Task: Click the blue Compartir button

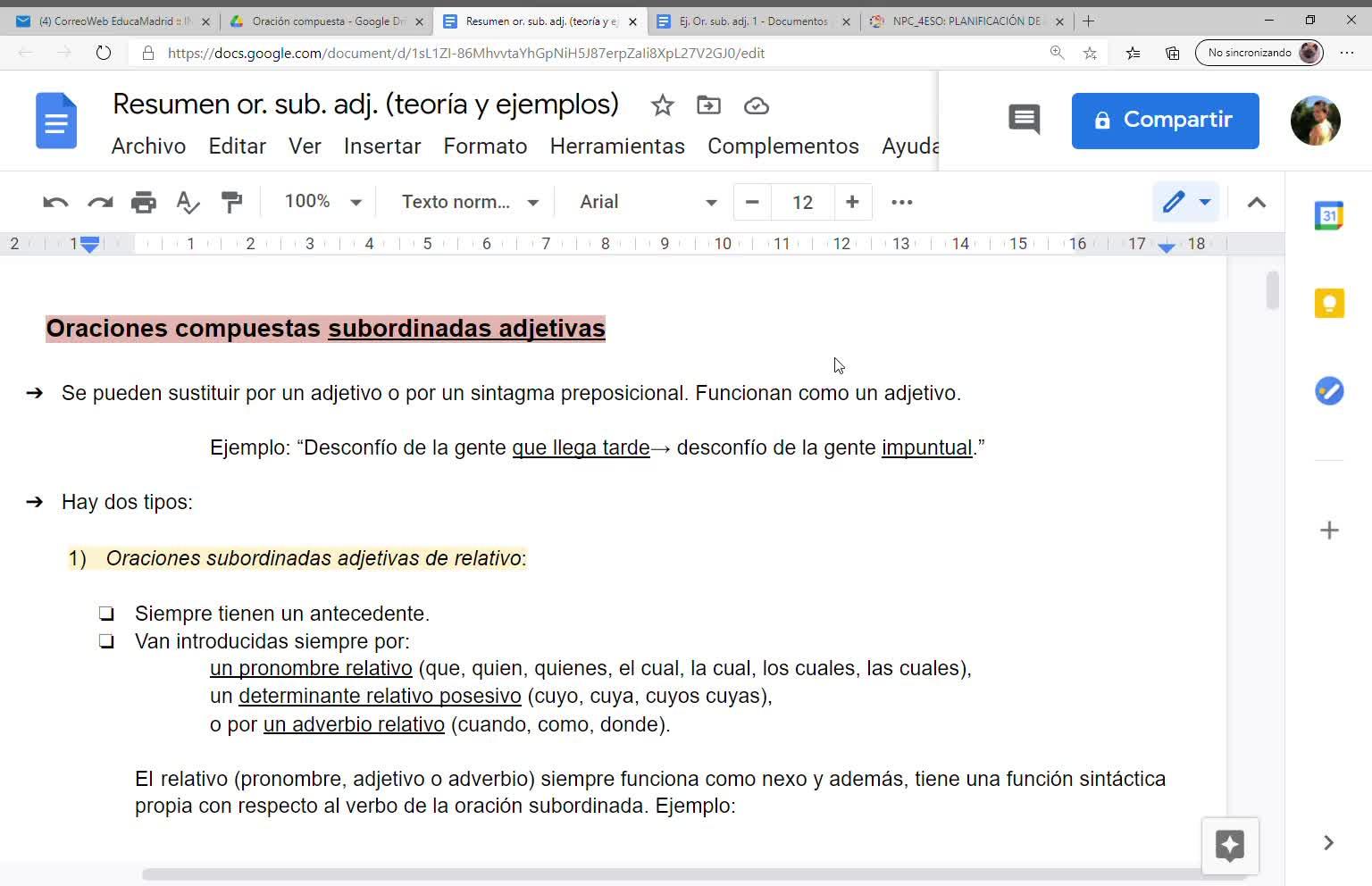Action: coord(1165,121)
